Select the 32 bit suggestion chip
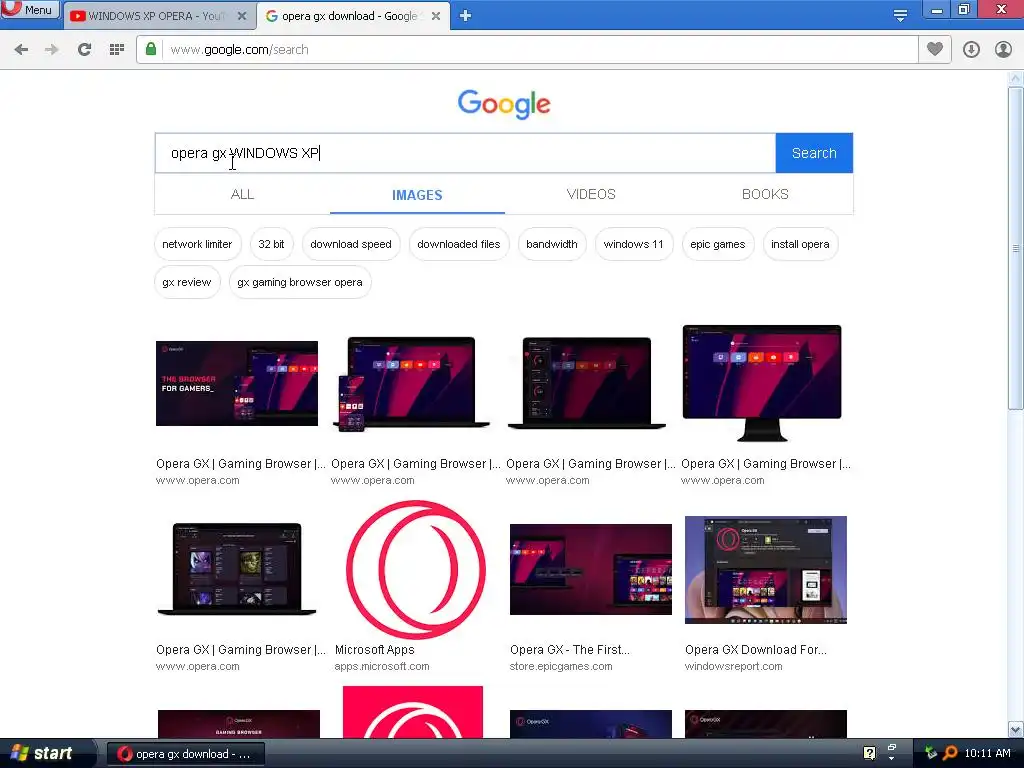This screenshot has width=1024, height=768. coord(271,244)
